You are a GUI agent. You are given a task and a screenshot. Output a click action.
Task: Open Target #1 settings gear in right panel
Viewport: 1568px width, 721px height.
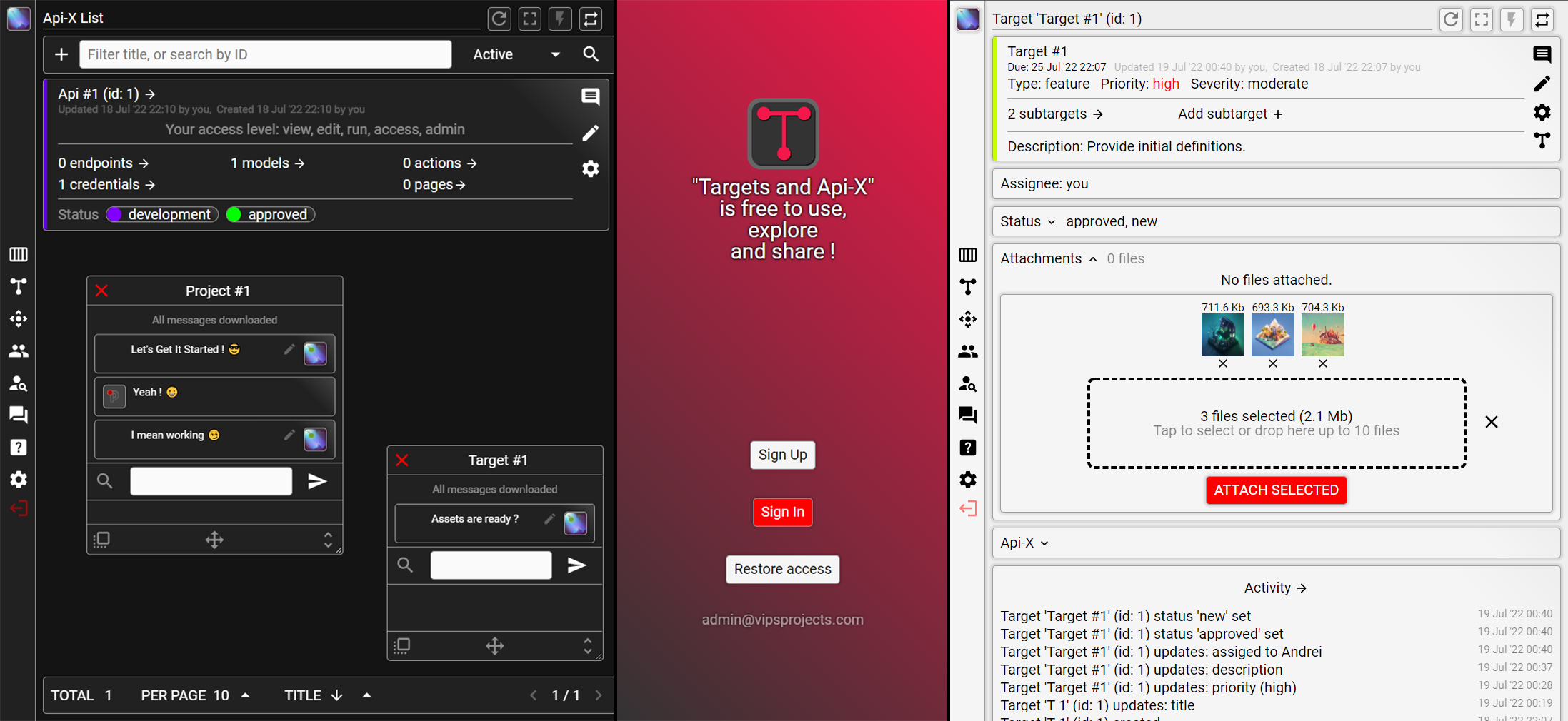[1542, 112]
